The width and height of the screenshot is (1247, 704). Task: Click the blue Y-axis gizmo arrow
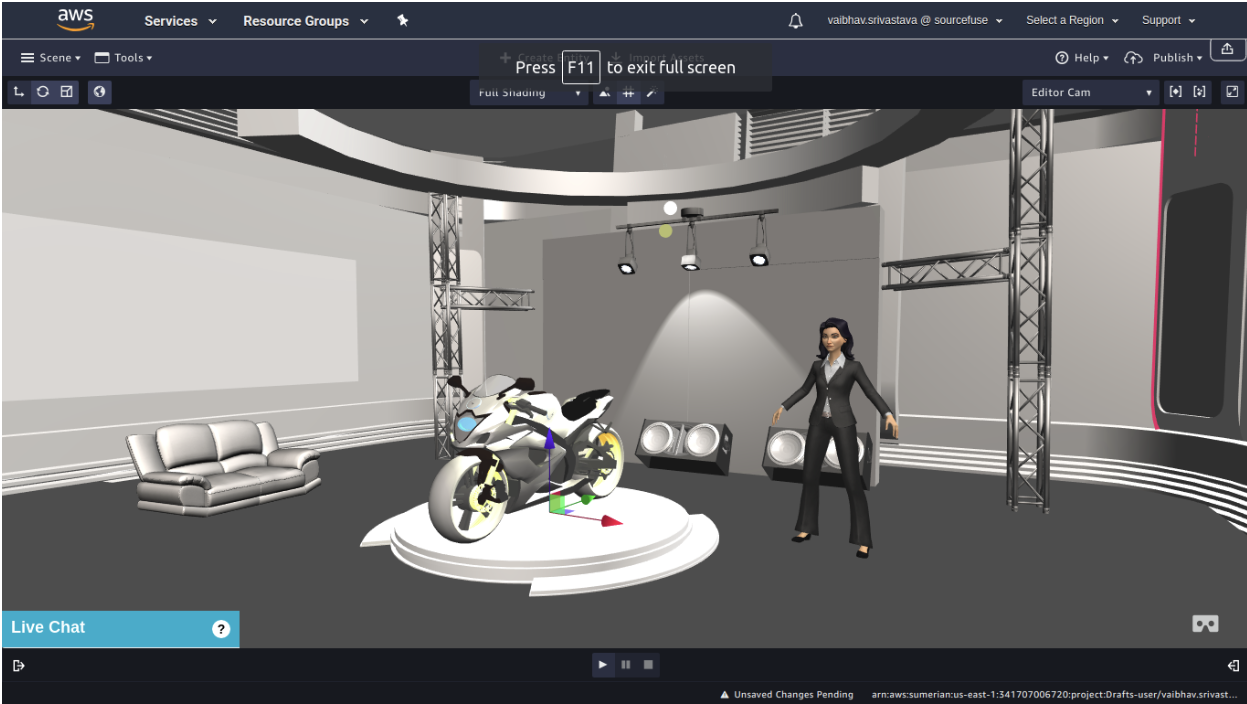tap(548, 439)
